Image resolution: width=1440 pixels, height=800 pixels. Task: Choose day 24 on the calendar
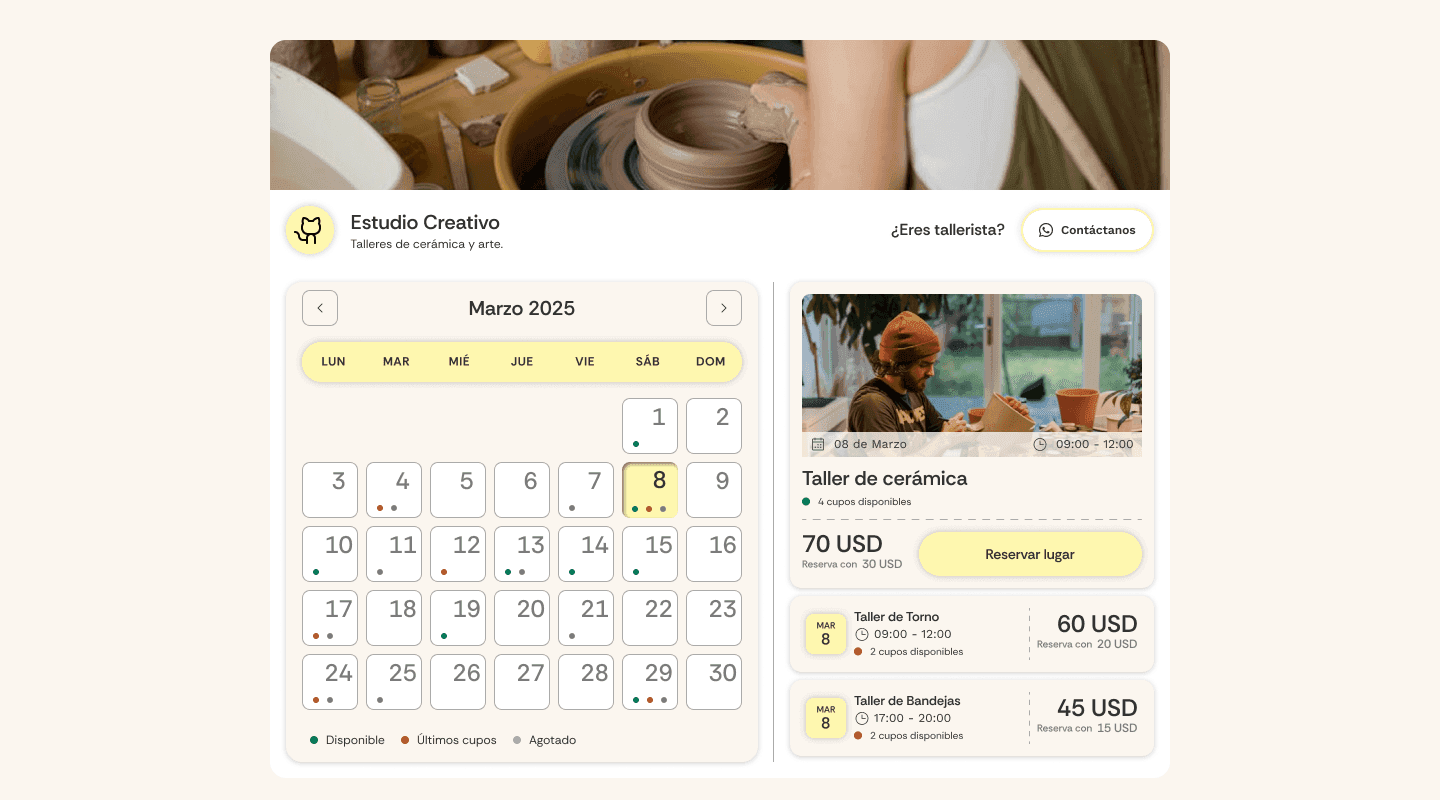pyautogui.click(x=330, y=682)
